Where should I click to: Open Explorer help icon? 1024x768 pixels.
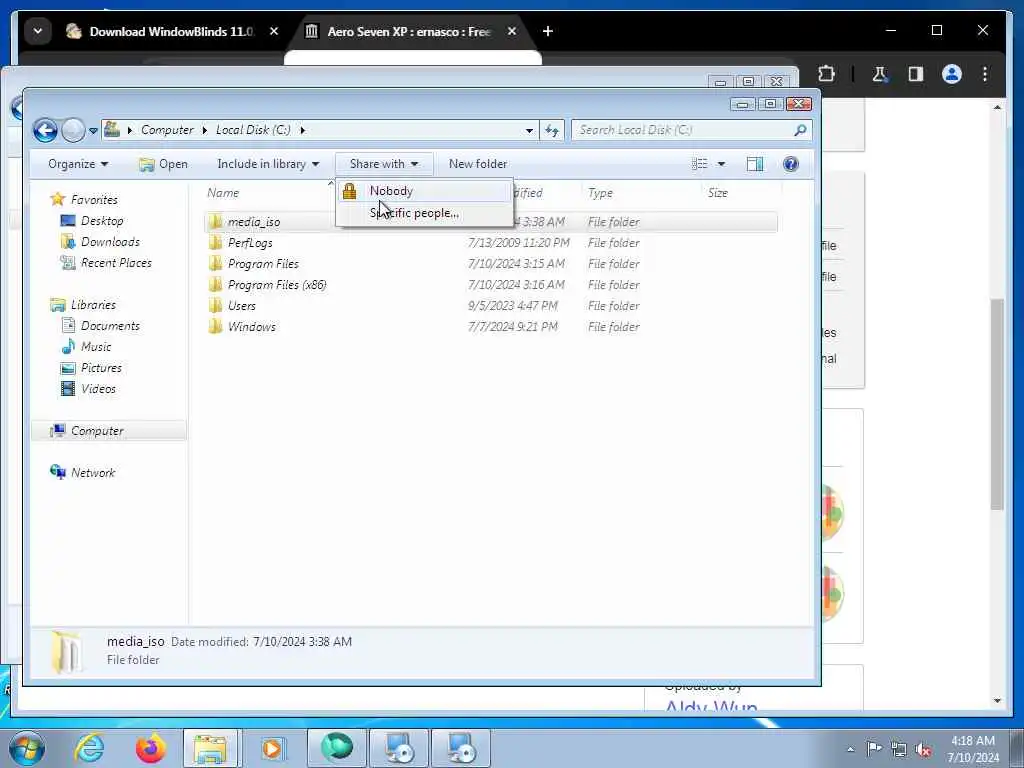[x=791, y=164]
